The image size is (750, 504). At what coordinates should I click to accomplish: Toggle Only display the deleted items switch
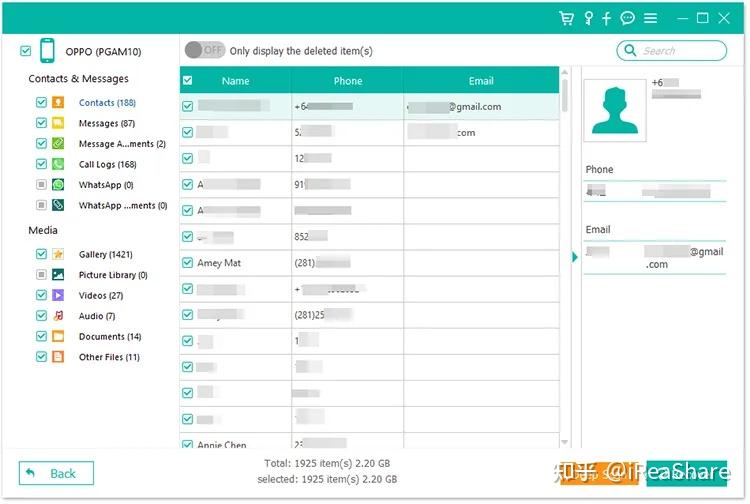point(205,50)
